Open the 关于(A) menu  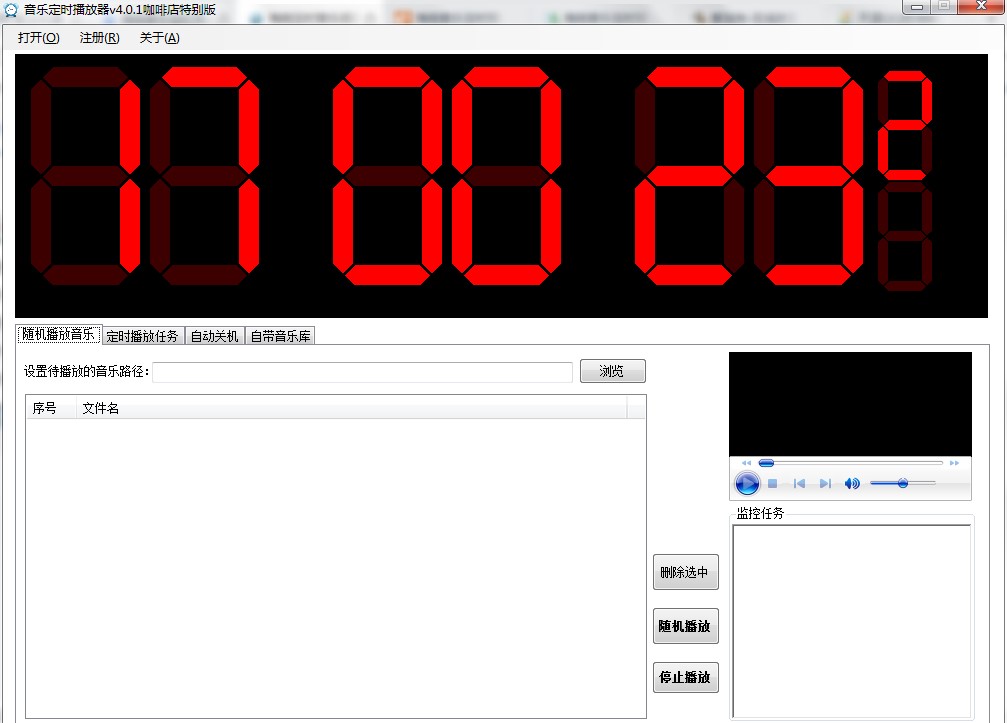(x=159, y=38)
